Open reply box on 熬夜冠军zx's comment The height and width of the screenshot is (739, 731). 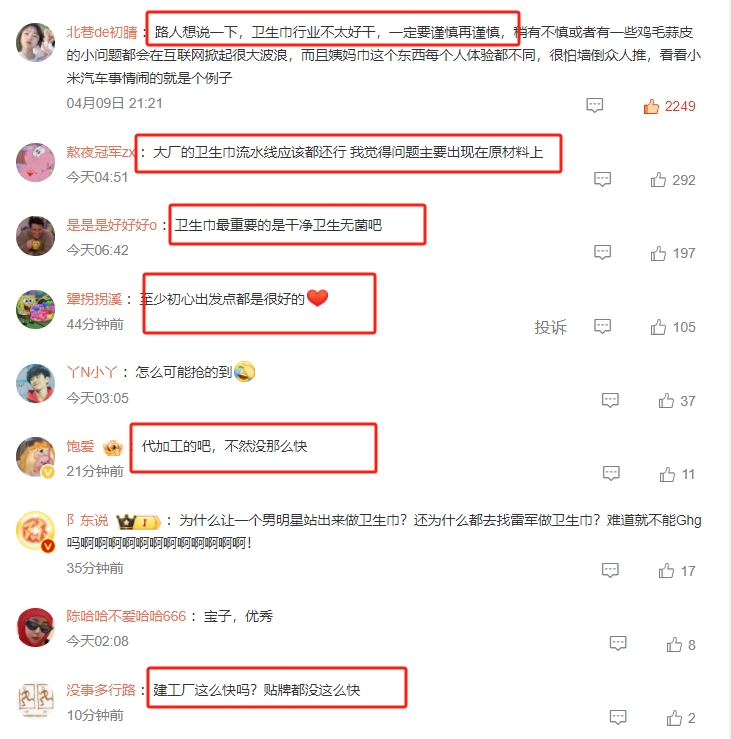602,179
